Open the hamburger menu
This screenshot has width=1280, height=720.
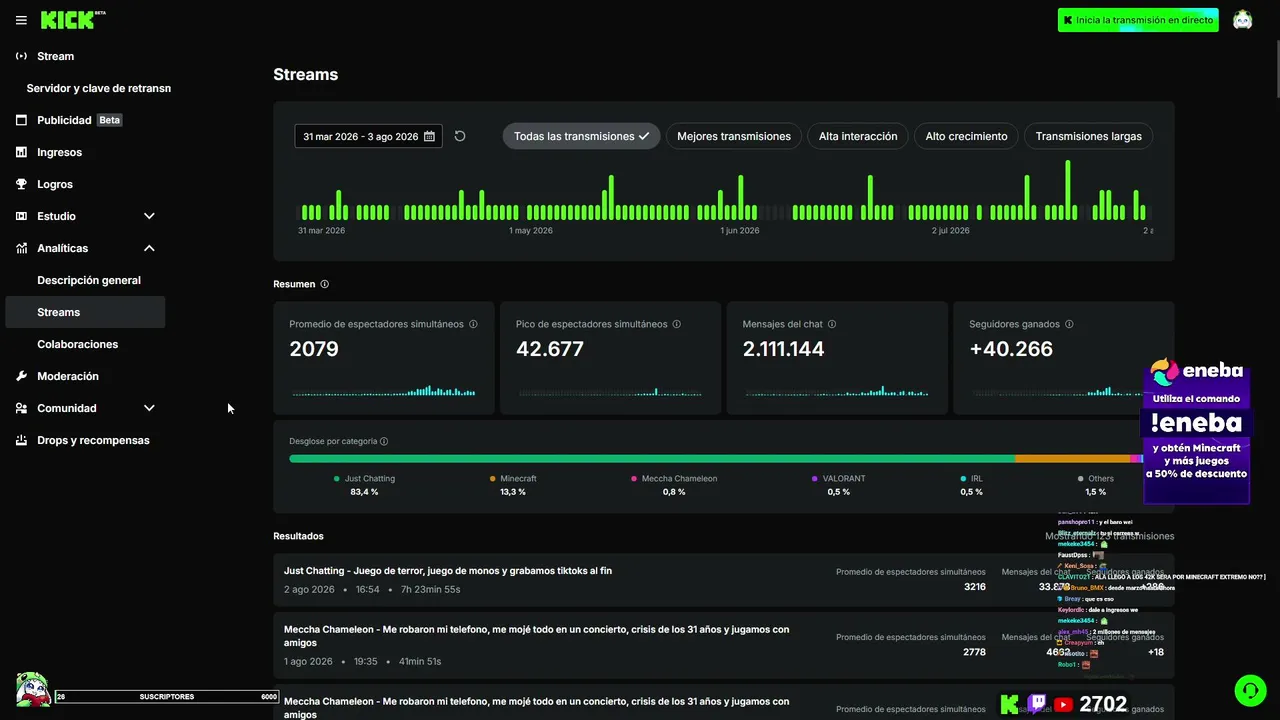point(21,20)
